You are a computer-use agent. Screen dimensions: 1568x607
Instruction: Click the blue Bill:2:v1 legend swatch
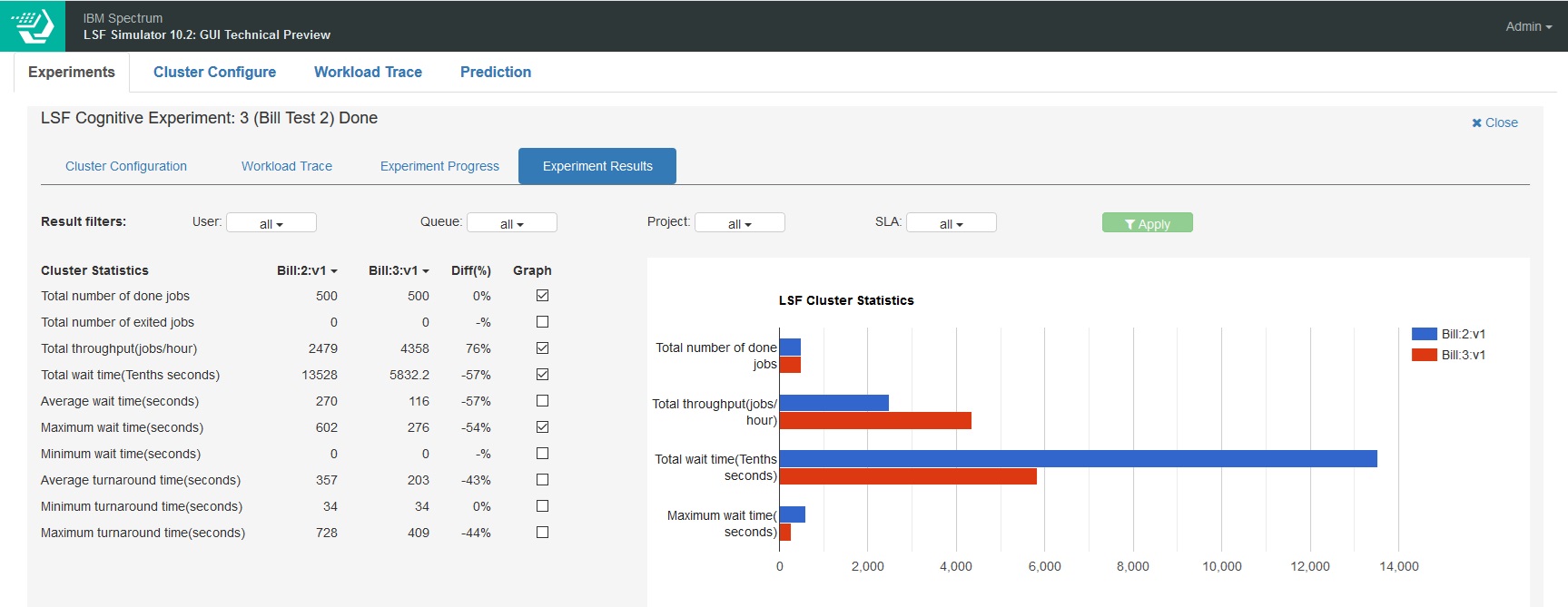(1425, 334)
